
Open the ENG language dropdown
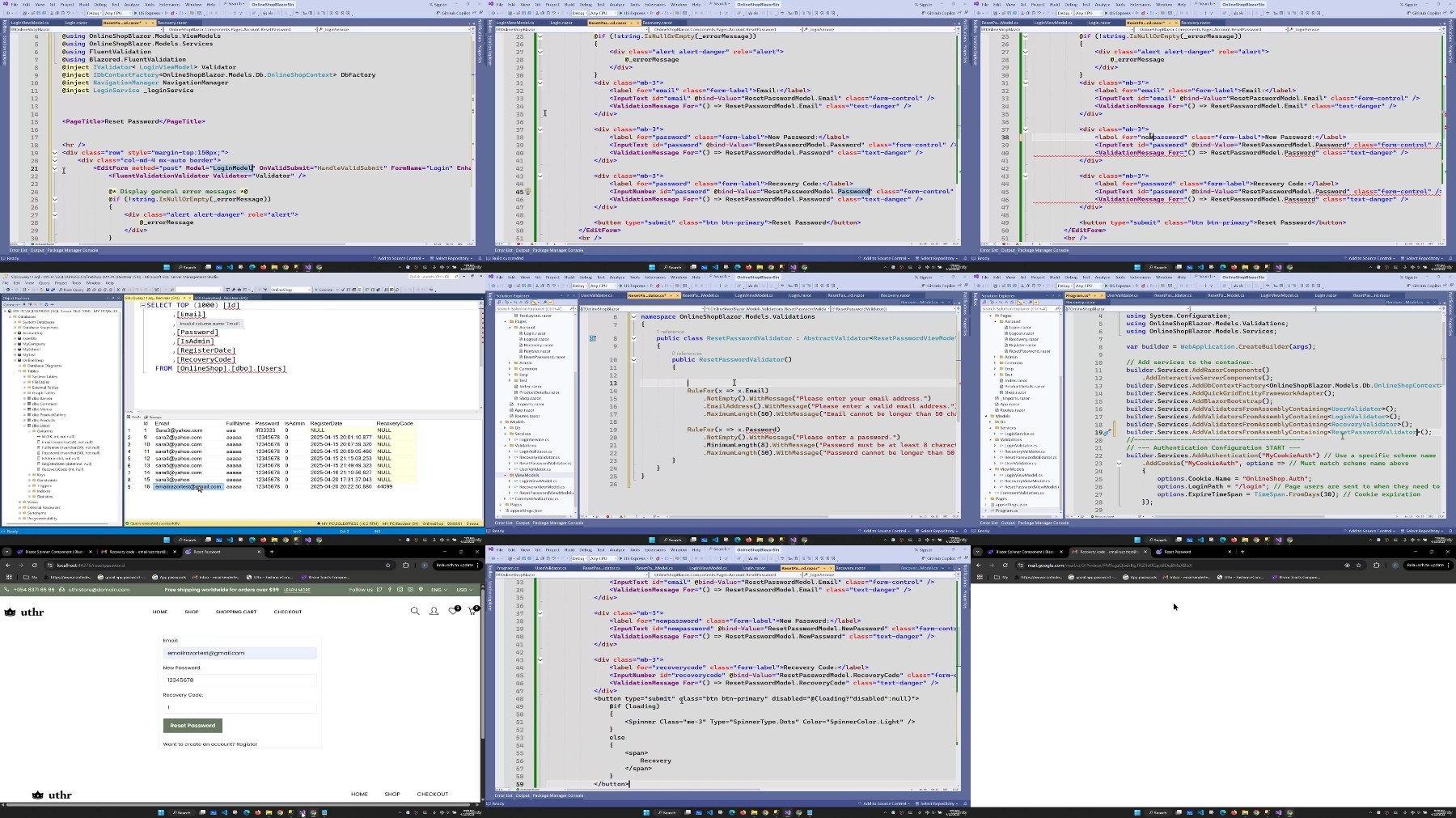438,590
